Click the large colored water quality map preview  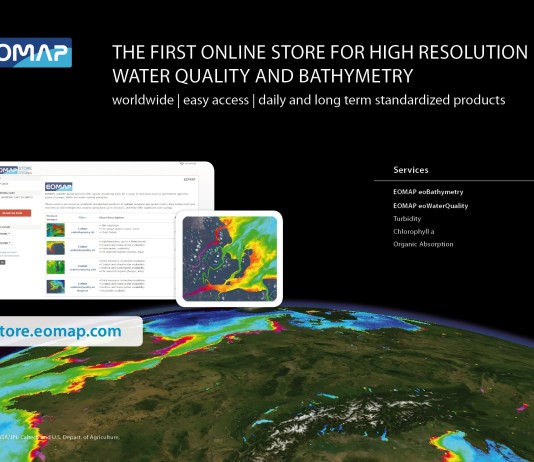(230, 259)
